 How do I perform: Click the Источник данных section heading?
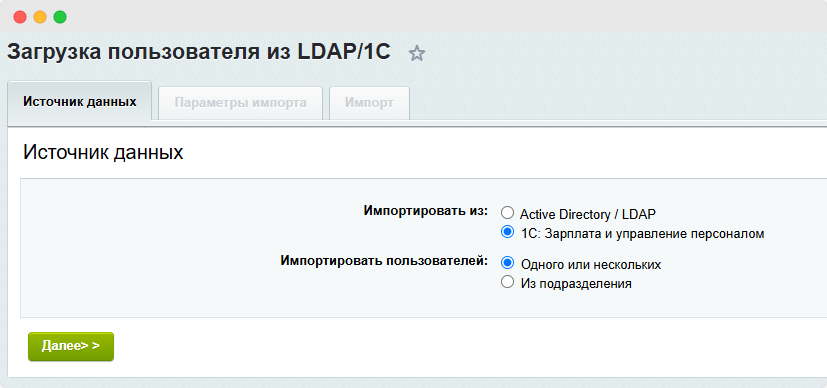103,153
